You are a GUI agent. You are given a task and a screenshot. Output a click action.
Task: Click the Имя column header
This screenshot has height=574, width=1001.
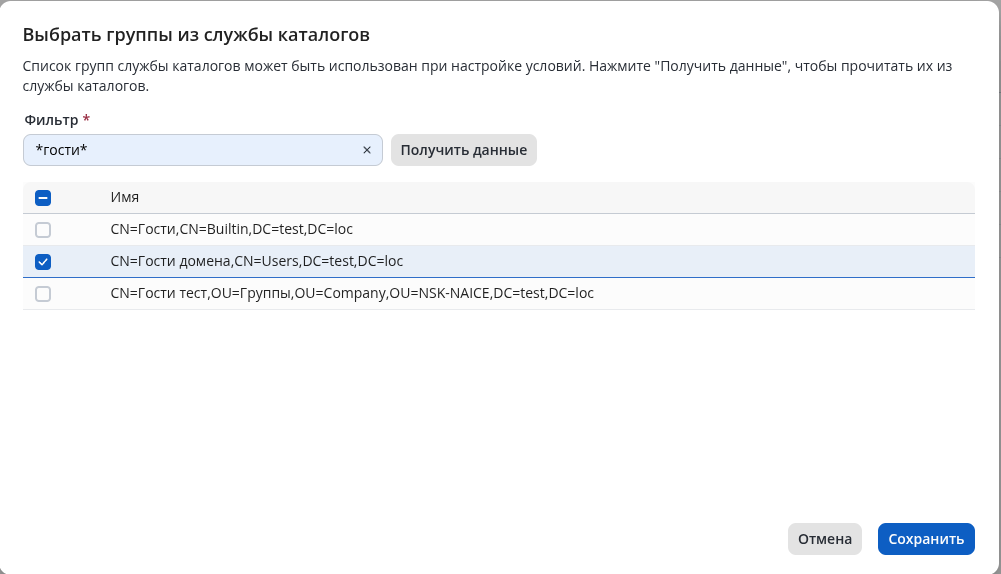[125, 198]
